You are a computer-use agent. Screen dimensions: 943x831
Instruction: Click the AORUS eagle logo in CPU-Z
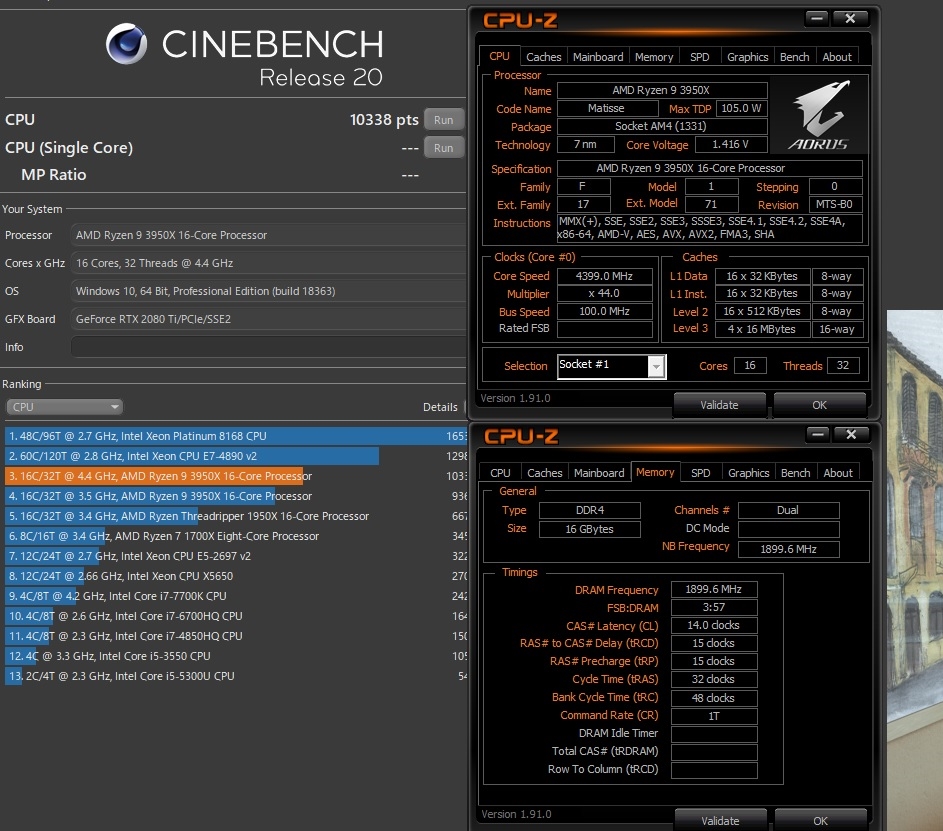pyautogui.click(x=819, y=115)
